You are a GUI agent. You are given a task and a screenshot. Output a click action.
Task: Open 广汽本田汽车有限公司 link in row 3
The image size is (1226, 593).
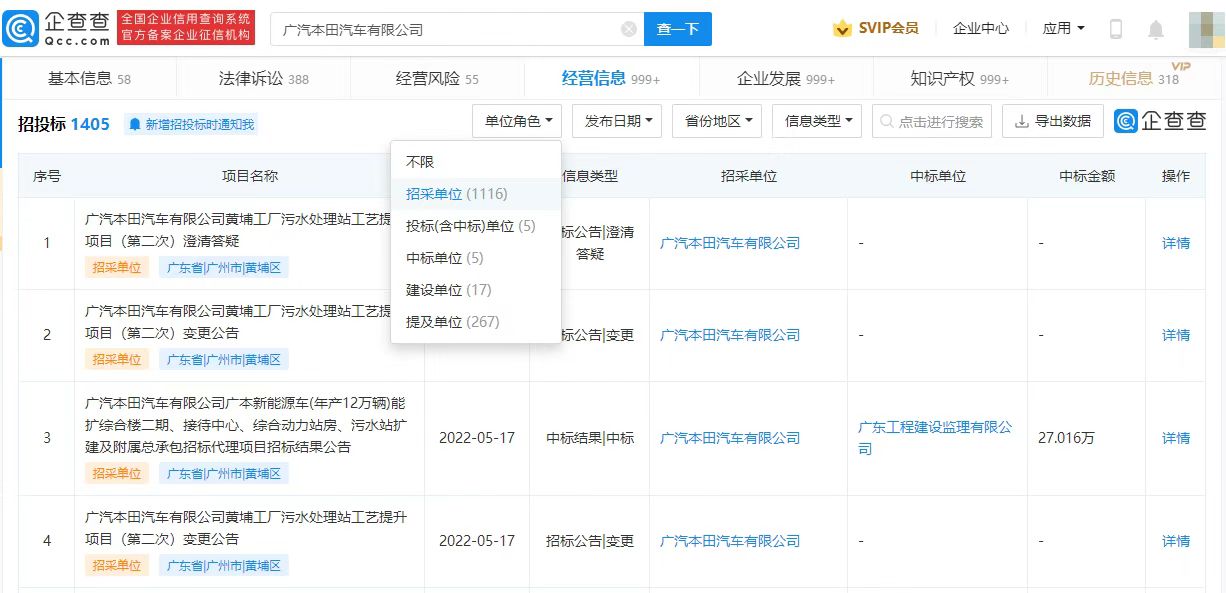pyautogui.click(x=730, y=438)
